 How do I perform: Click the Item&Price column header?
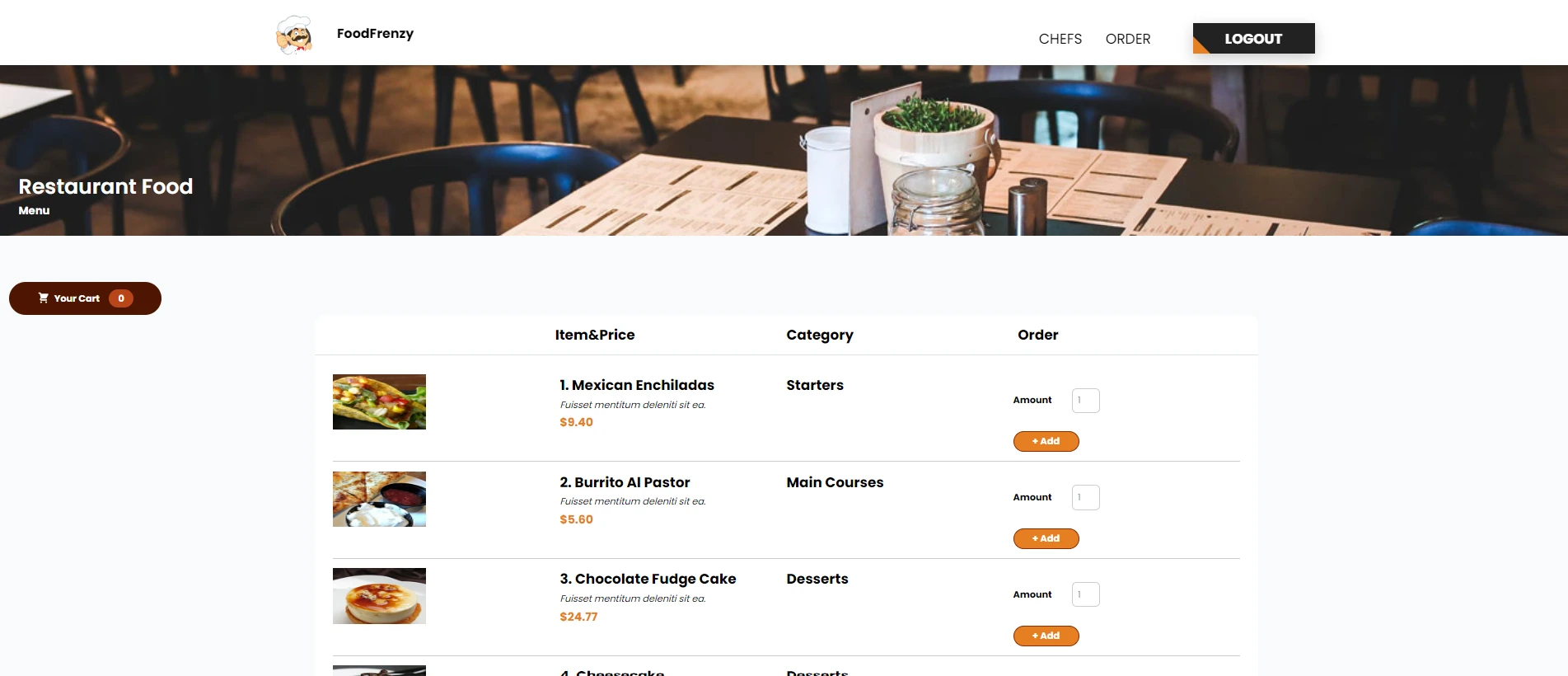coord(595,335)
